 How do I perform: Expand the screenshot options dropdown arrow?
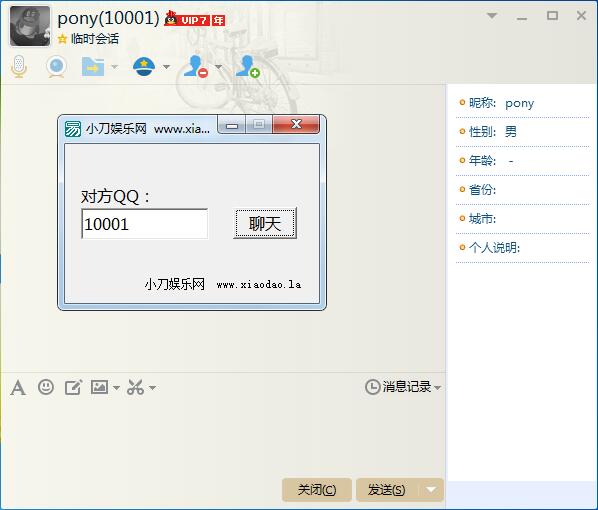(x=153, y=388)
